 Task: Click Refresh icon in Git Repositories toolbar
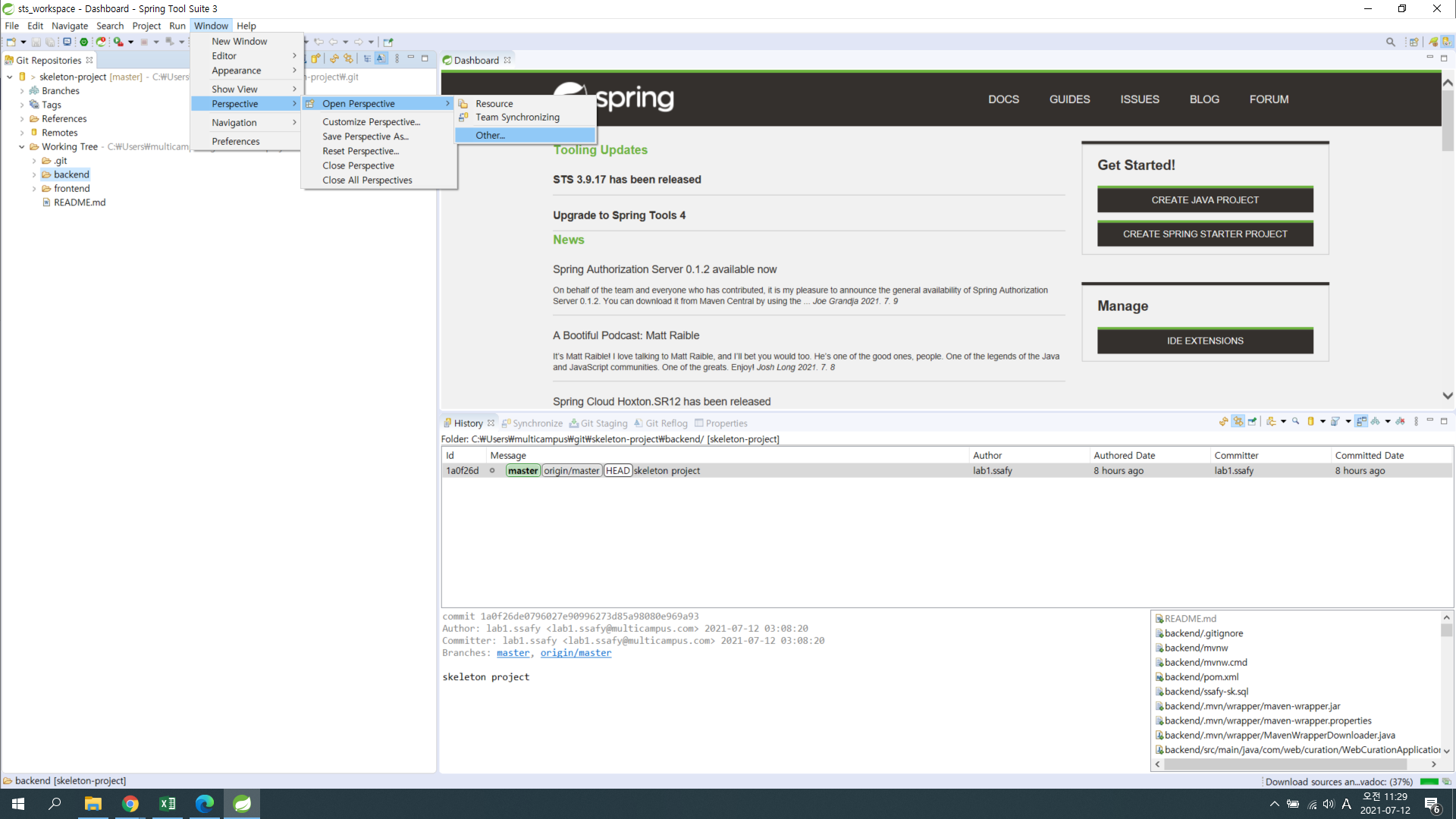(x=334, y=58)
